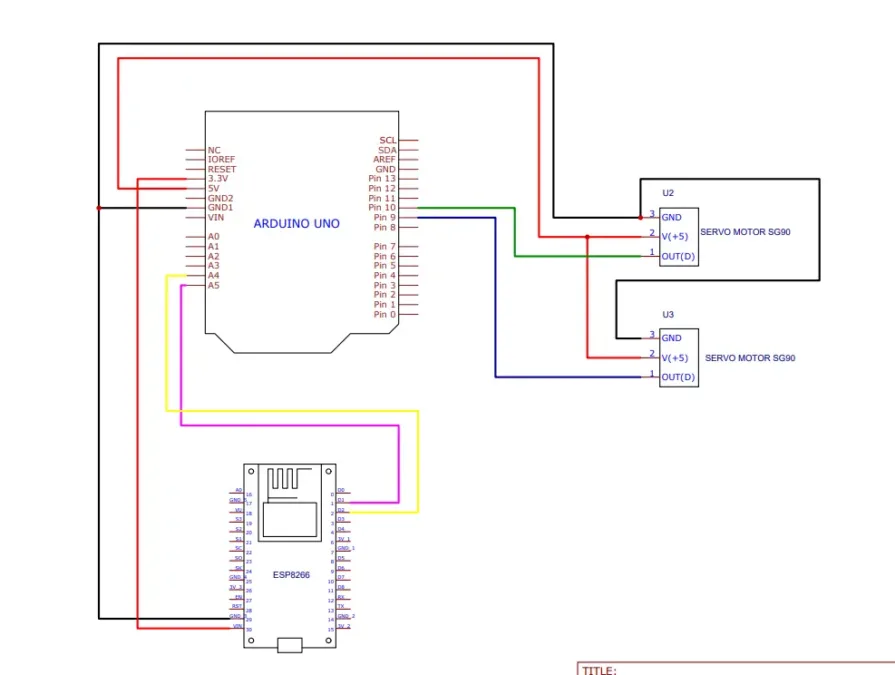Select Arduino SCL pin label

tap(388, 140)
